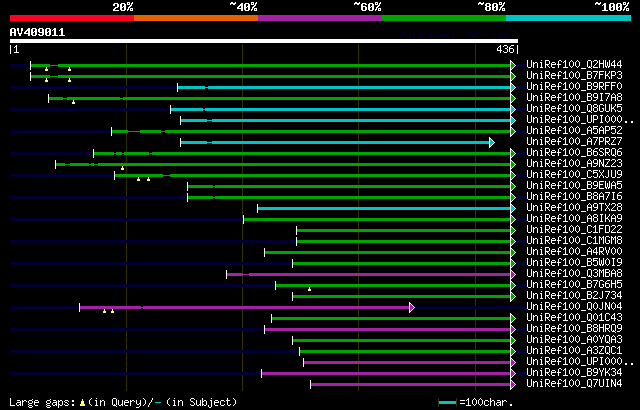Click the UniRef100_A0YQA3 label
Screen dimensions: 640x410
click(x=574, y=340)
